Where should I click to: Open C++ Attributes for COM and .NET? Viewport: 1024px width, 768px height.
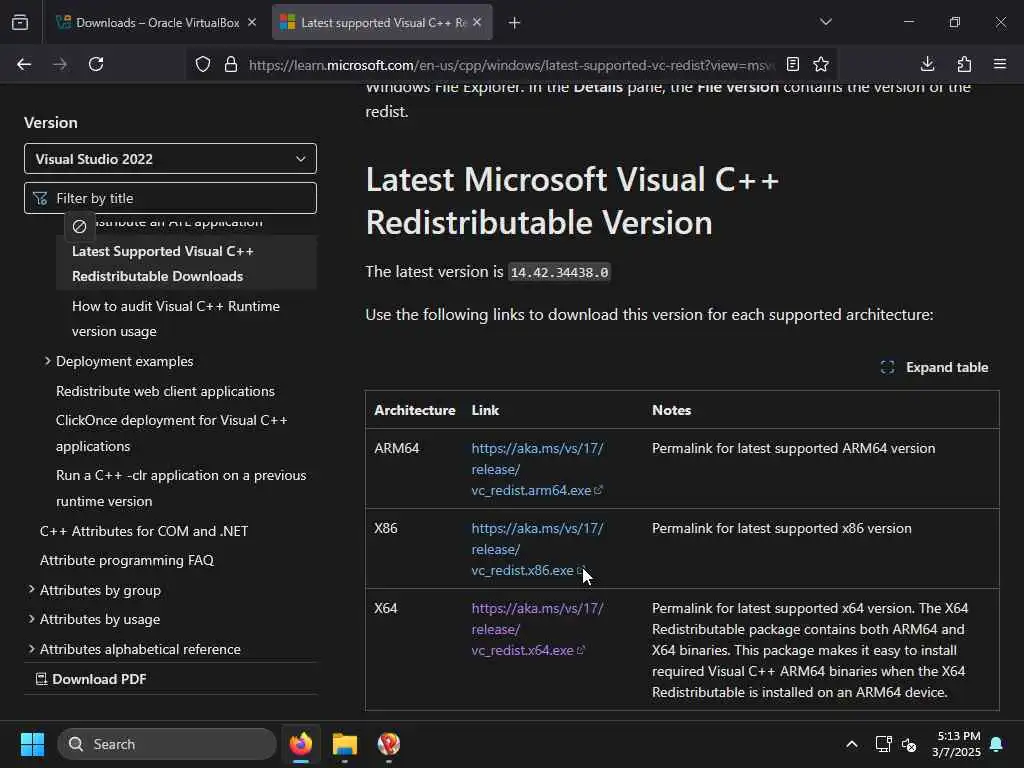tap(144, 531)
